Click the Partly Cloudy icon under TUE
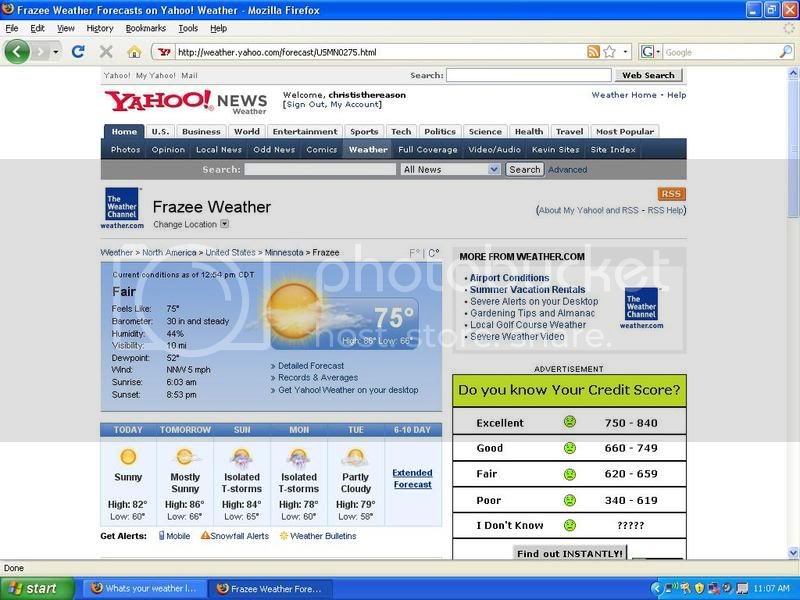The image size is (800, 600). [x=356, y=457]
